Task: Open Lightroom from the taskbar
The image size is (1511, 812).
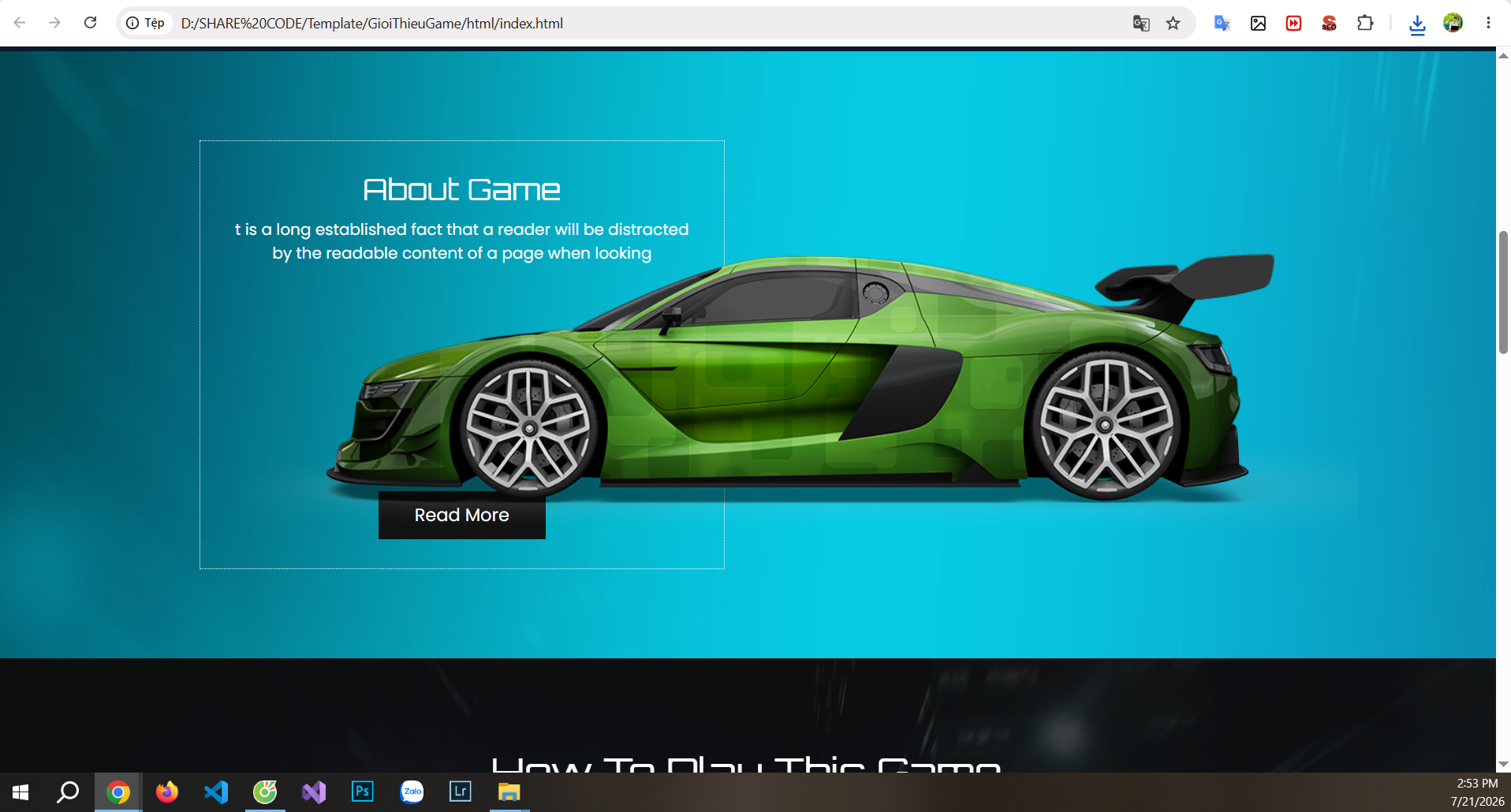Action: (x=461, y=792)
